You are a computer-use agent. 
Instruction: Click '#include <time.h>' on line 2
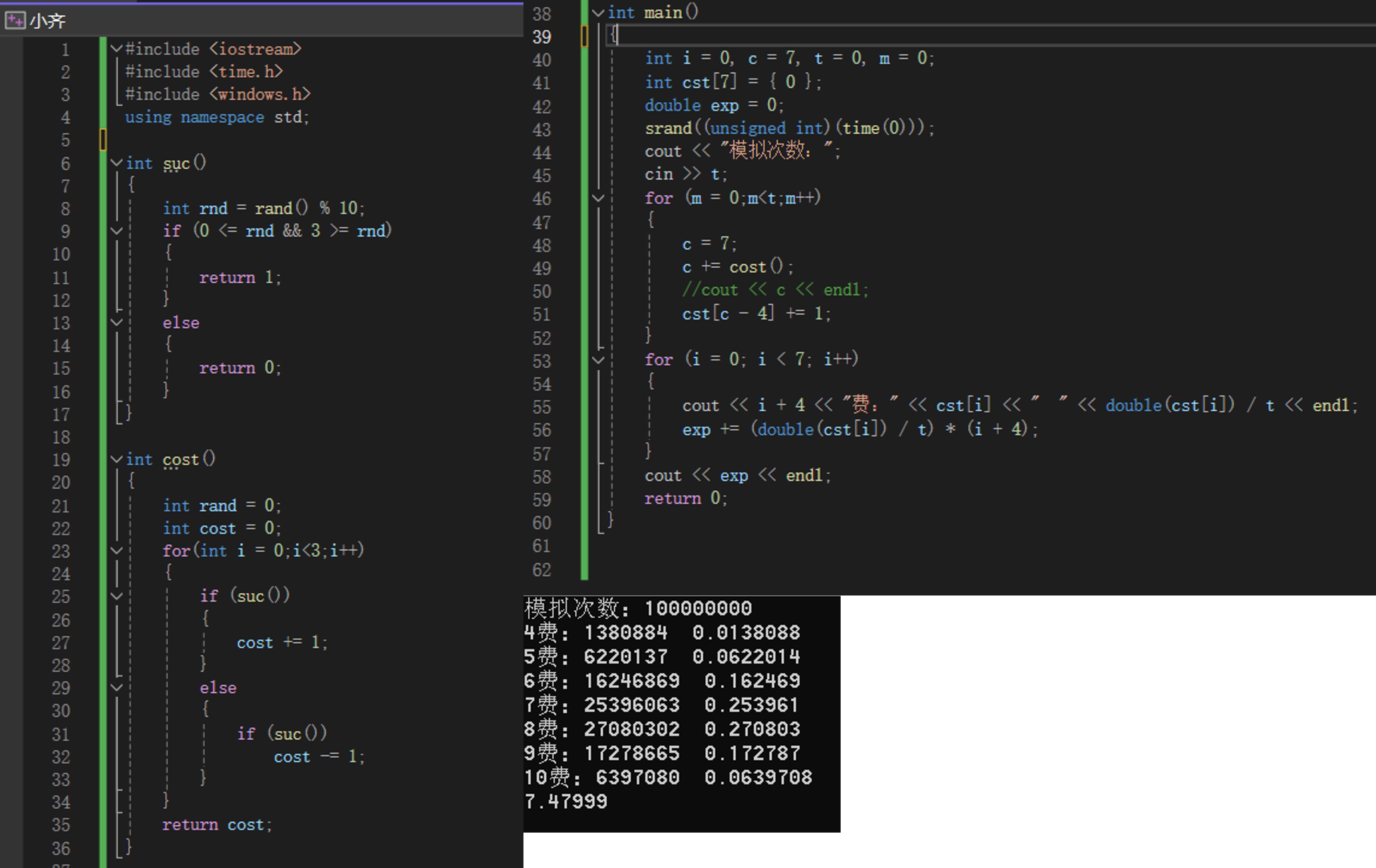click(x=204, y=72)
